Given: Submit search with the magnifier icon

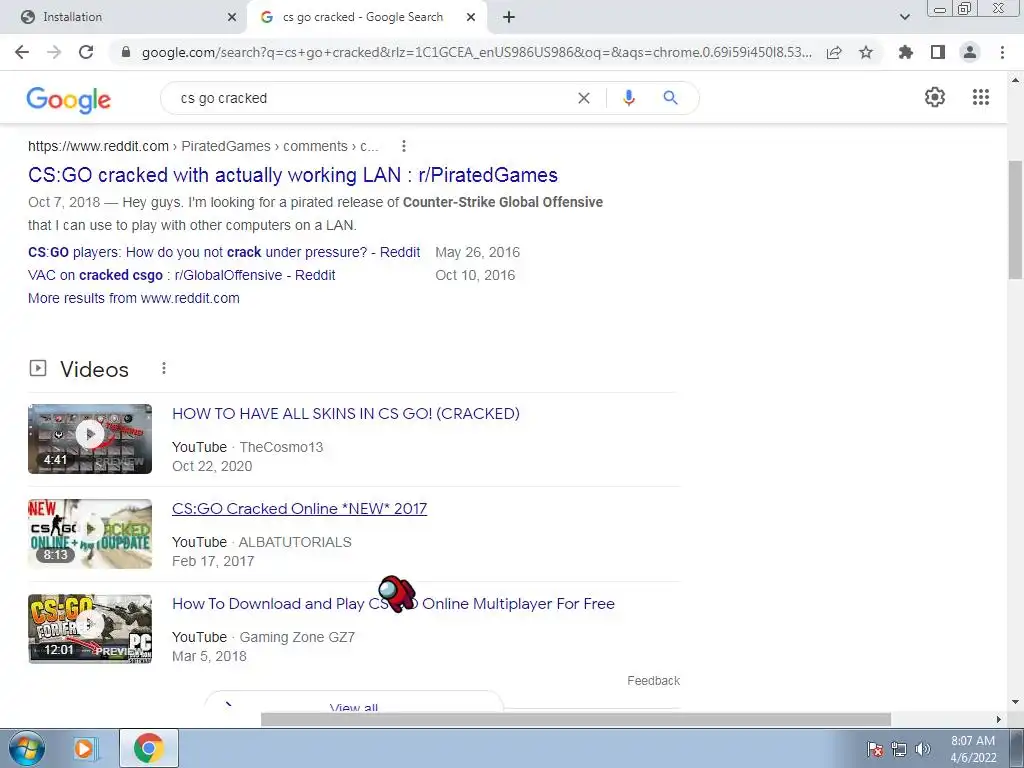Looking at the screenshot, I should click(x=671, y=98).
